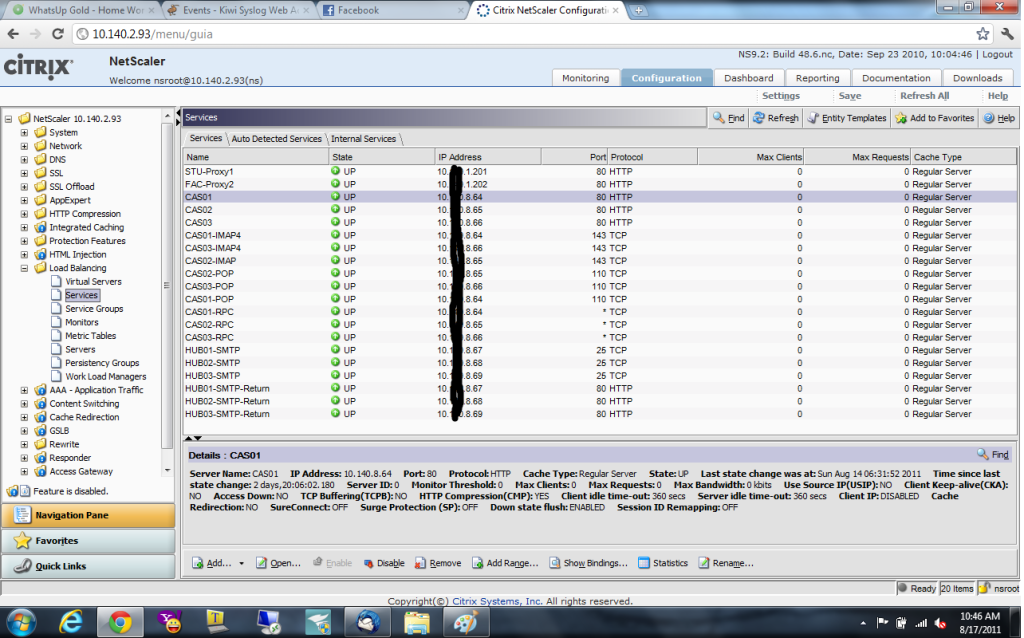Open Thunderbird icon in taskbar
1024x638 pixels.
368,622
